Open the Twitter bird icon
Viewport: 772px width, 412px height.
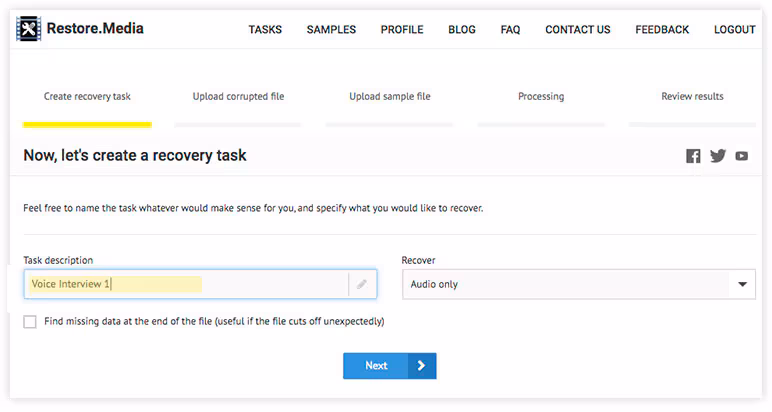tap(718, 156)
